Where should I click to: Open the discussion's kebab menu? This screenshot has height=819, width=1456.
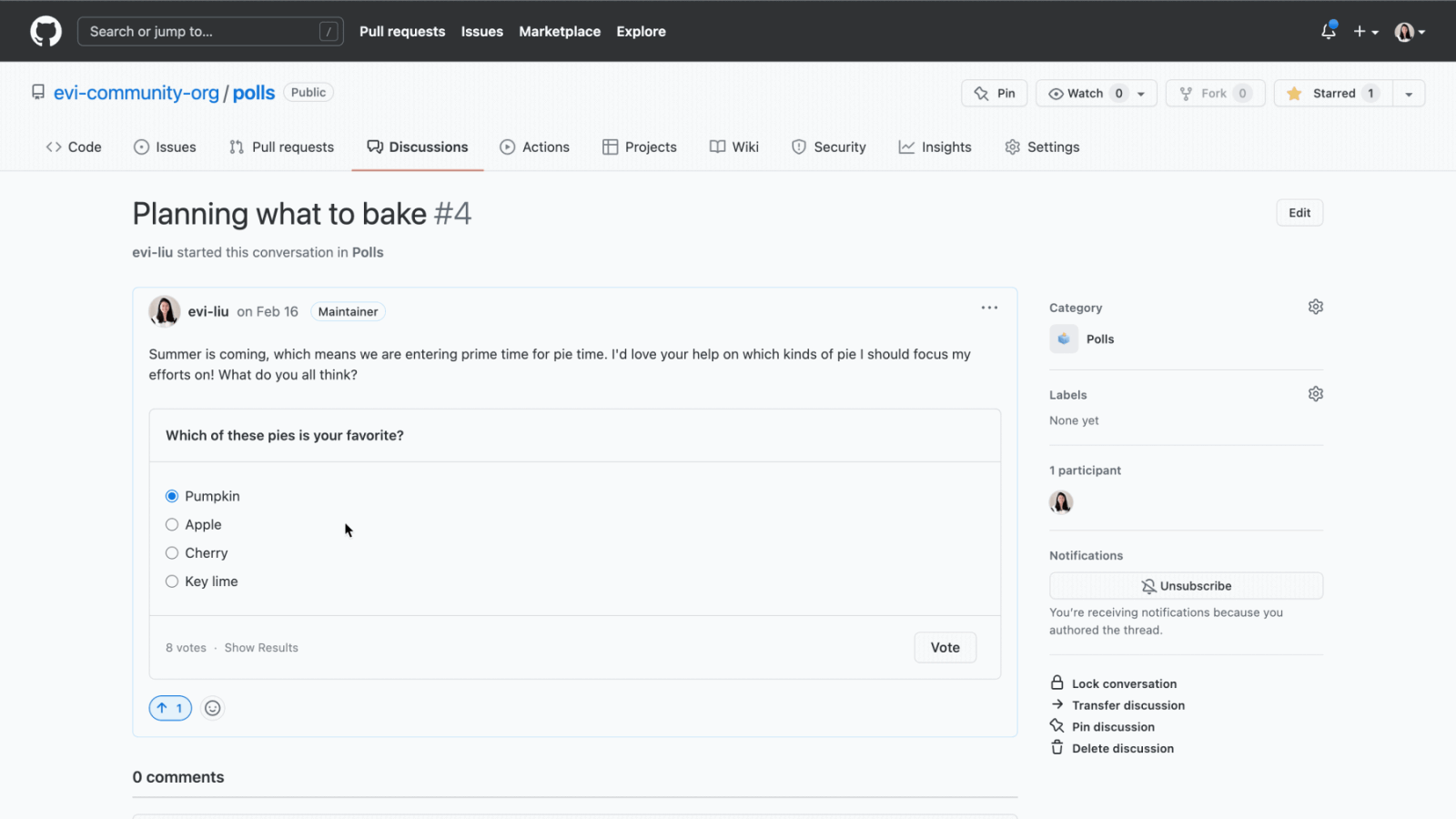pos(989,308)
